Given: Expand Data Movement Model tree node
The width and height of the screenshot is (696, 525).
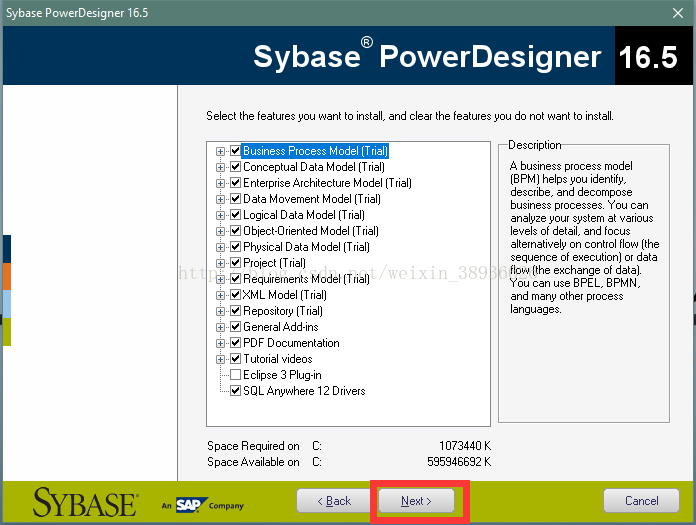Looking at the screenshot, I should (220, 199).
